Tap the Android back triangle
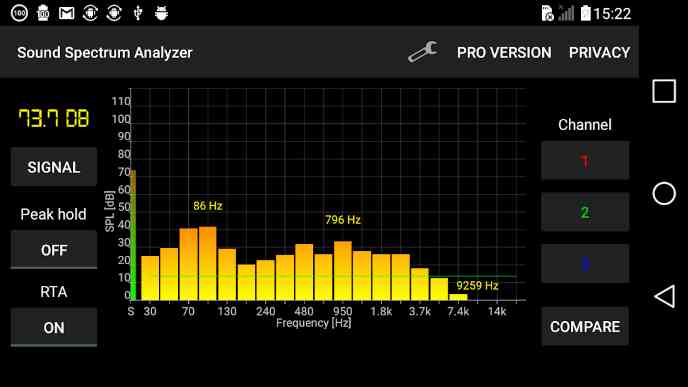 coord(664,296)
